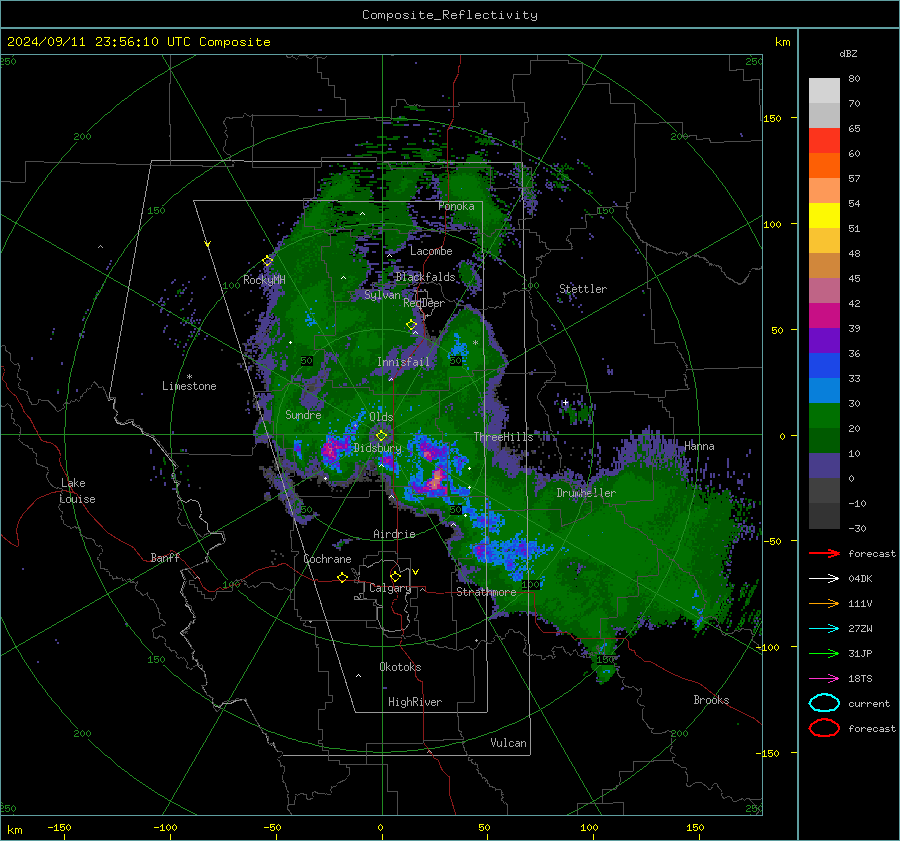Click the asterisk marker above Limestone
The height and width of the screenshot is (841, 900).
click(189, 377)
